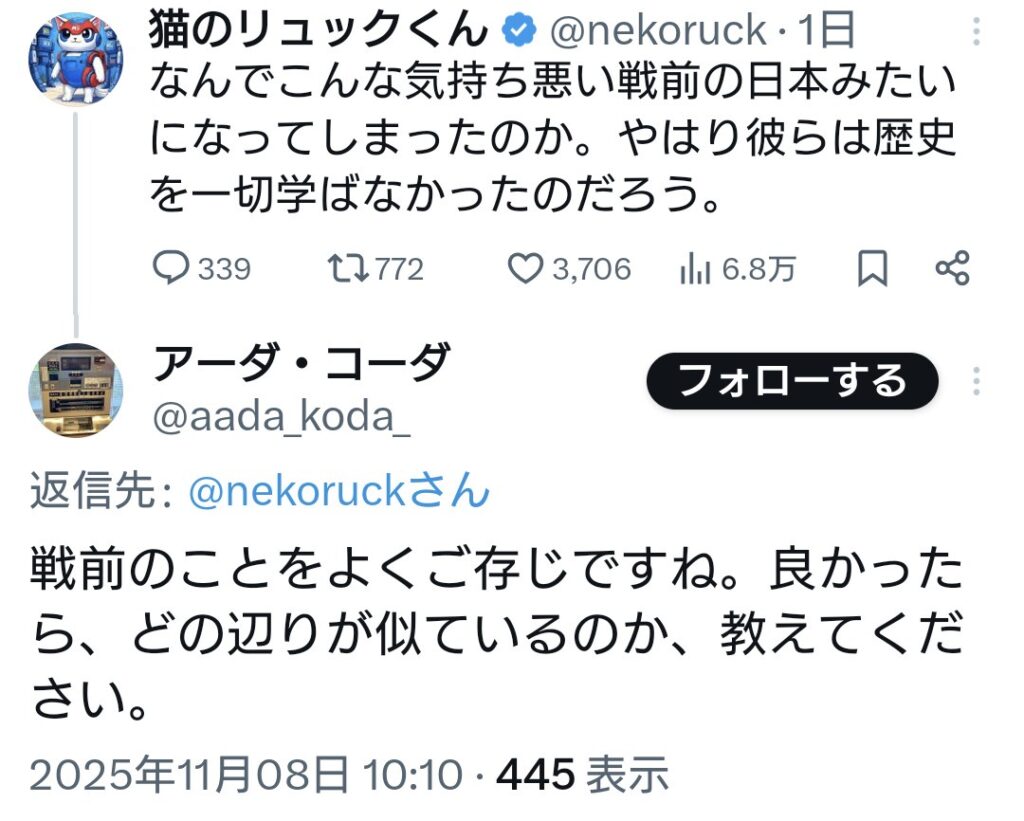Open more options on アーダ・コーダ's reply
1024x821 pixels.
979,381
